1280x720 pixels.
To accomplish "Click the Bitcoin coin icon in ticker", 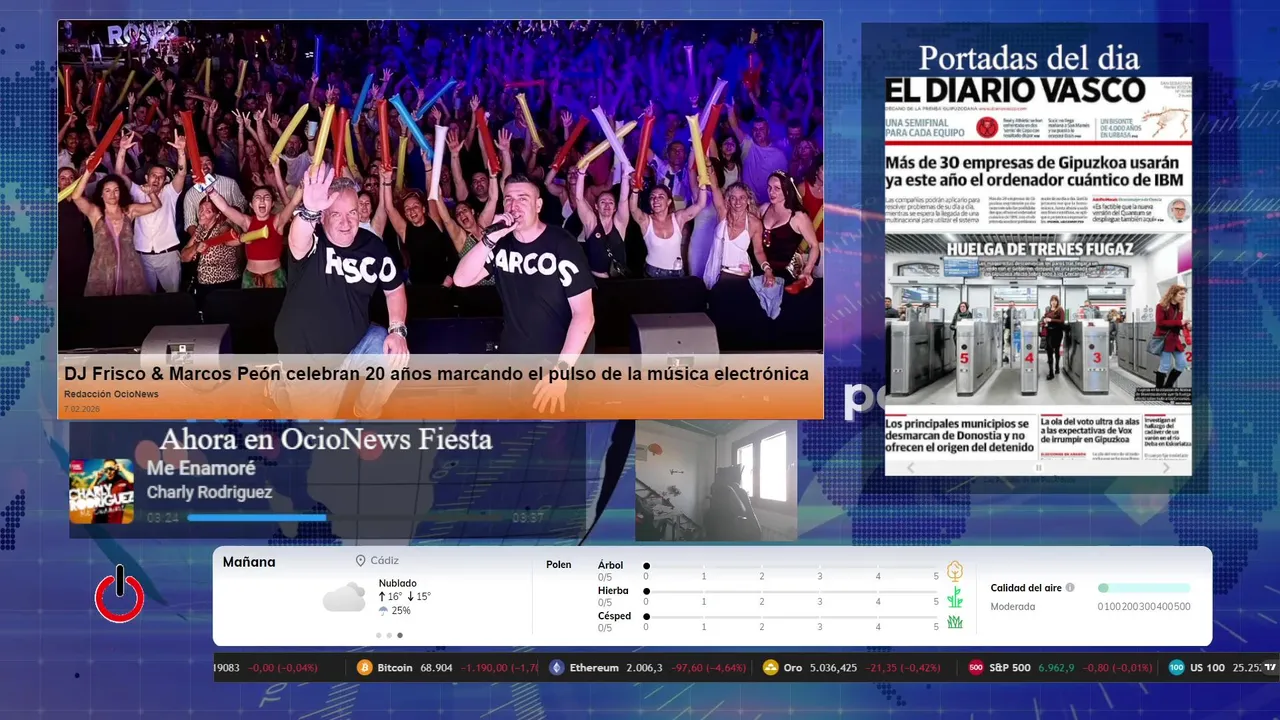I will (365, 667).
